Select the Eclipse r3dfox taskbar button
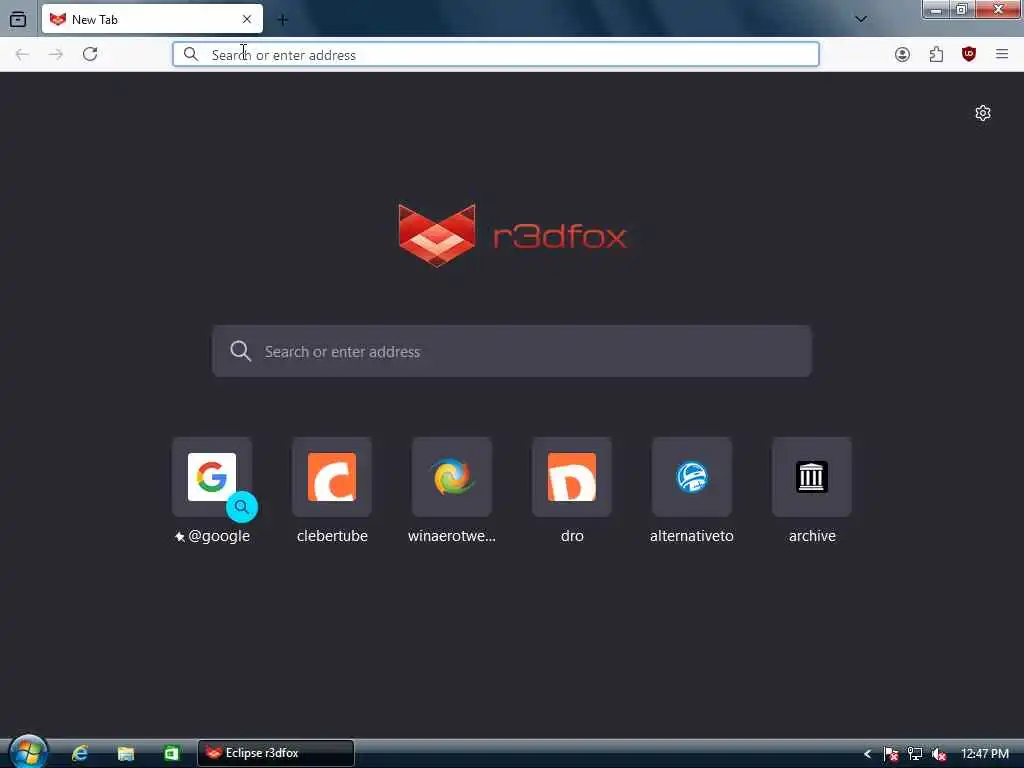Image resolution: width=1024 pixels, height=768 pixels. (276, 753)
